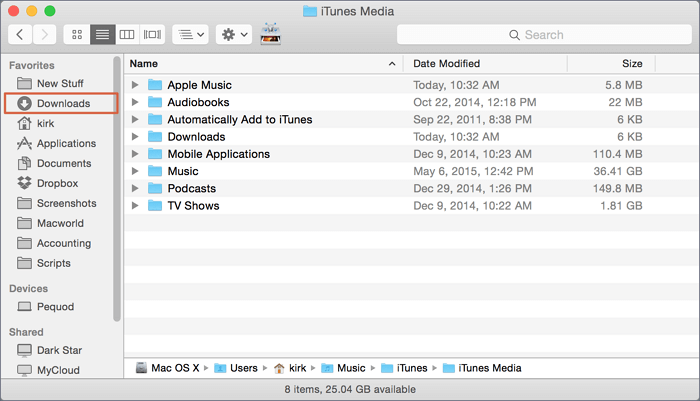Expand the Apple Music folder

click(136, 85)
